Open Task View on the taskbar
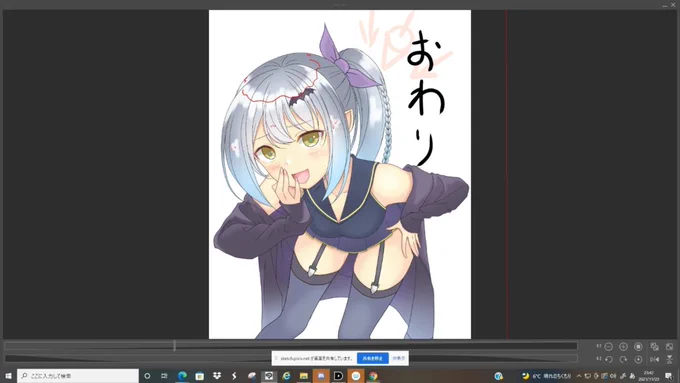The image size is (680, 383). coord(164,376)
